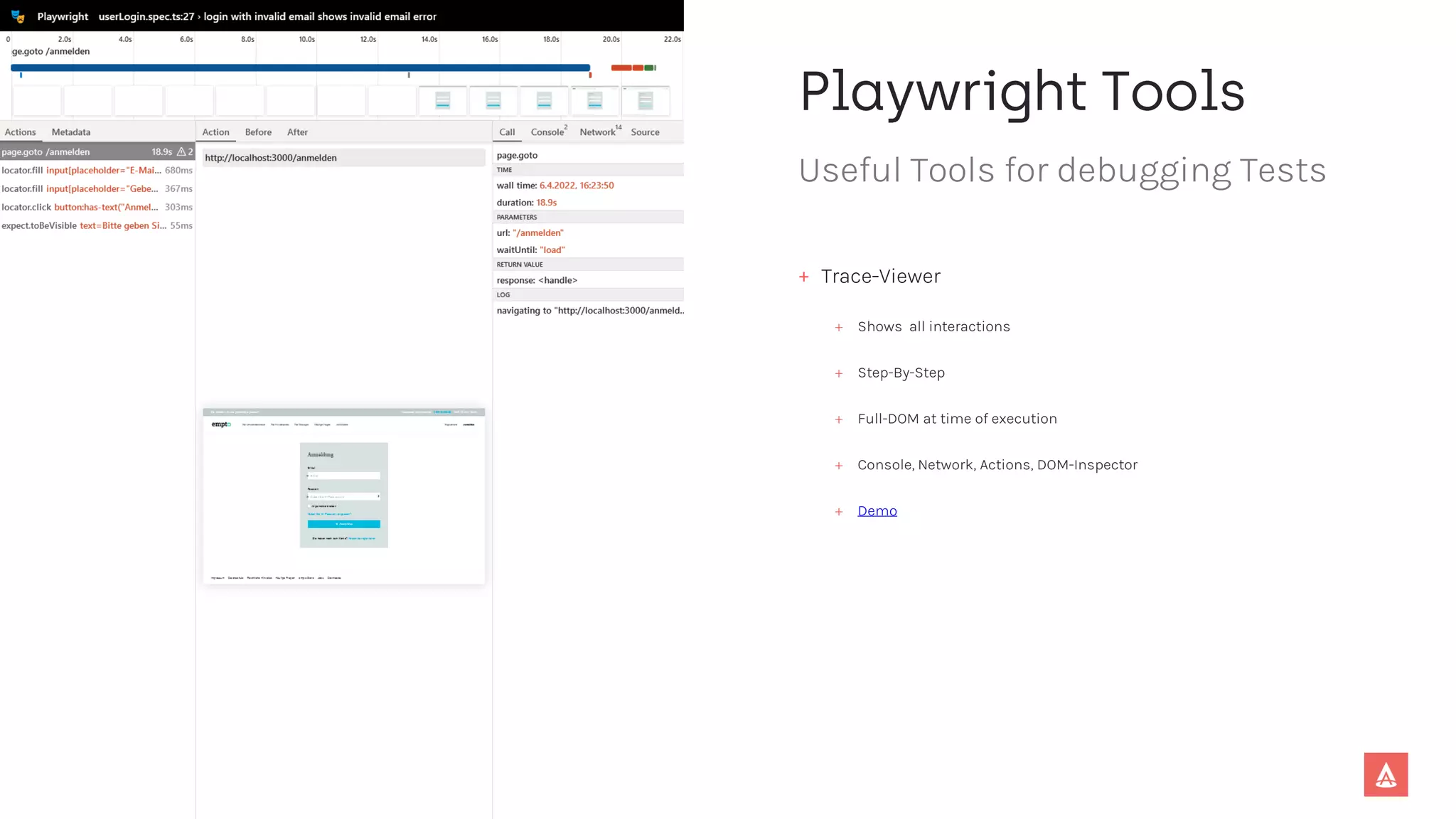This screenshot has height=819, width=1456.
Task: Click the empto logo in snapshot
Action: [221, 424]
